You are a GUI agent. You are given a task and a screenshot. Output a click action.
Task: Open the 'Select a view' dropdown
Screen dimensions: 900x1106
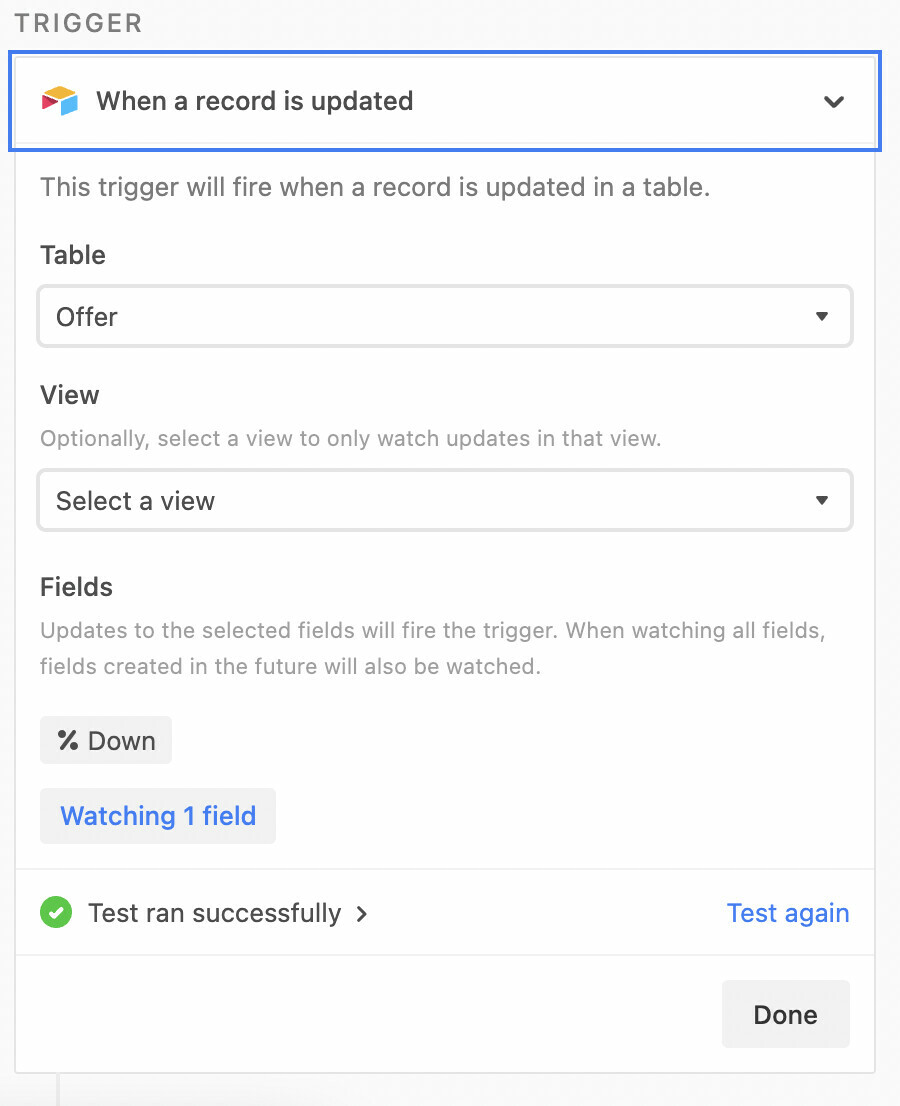click(x=445, y=500)
